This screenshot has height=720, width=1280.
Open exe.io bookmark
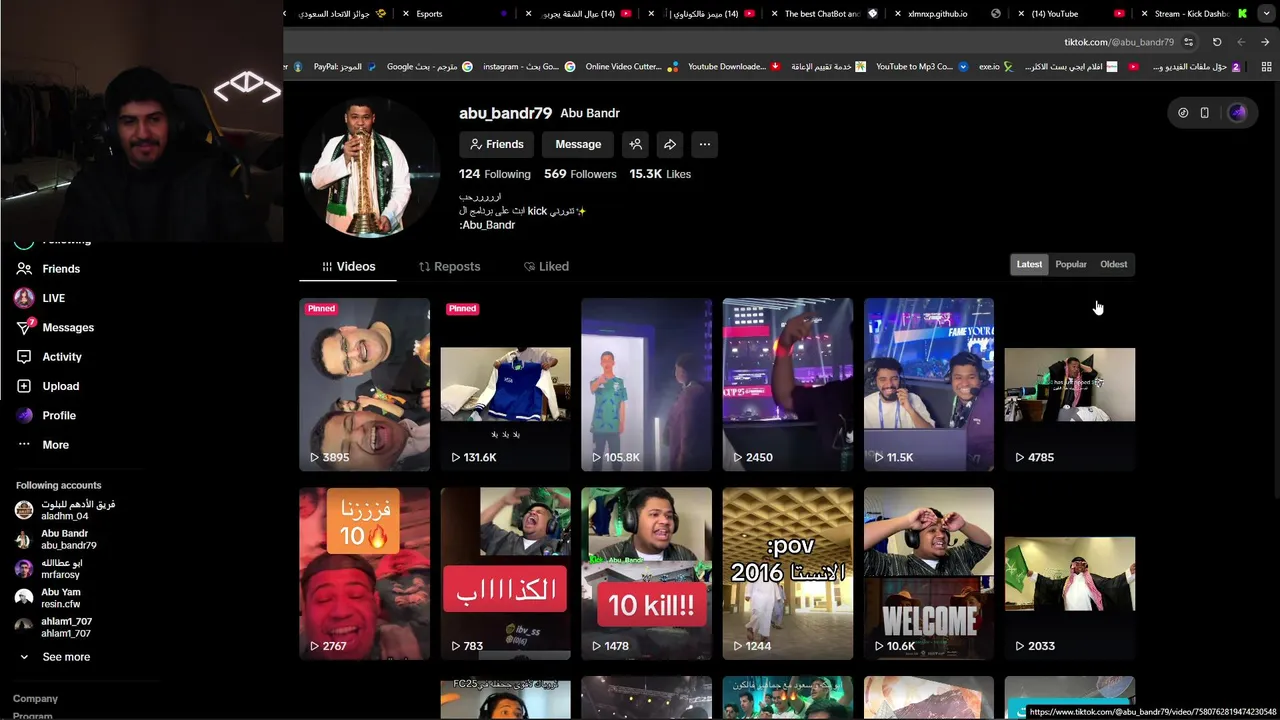coord(996,67)
